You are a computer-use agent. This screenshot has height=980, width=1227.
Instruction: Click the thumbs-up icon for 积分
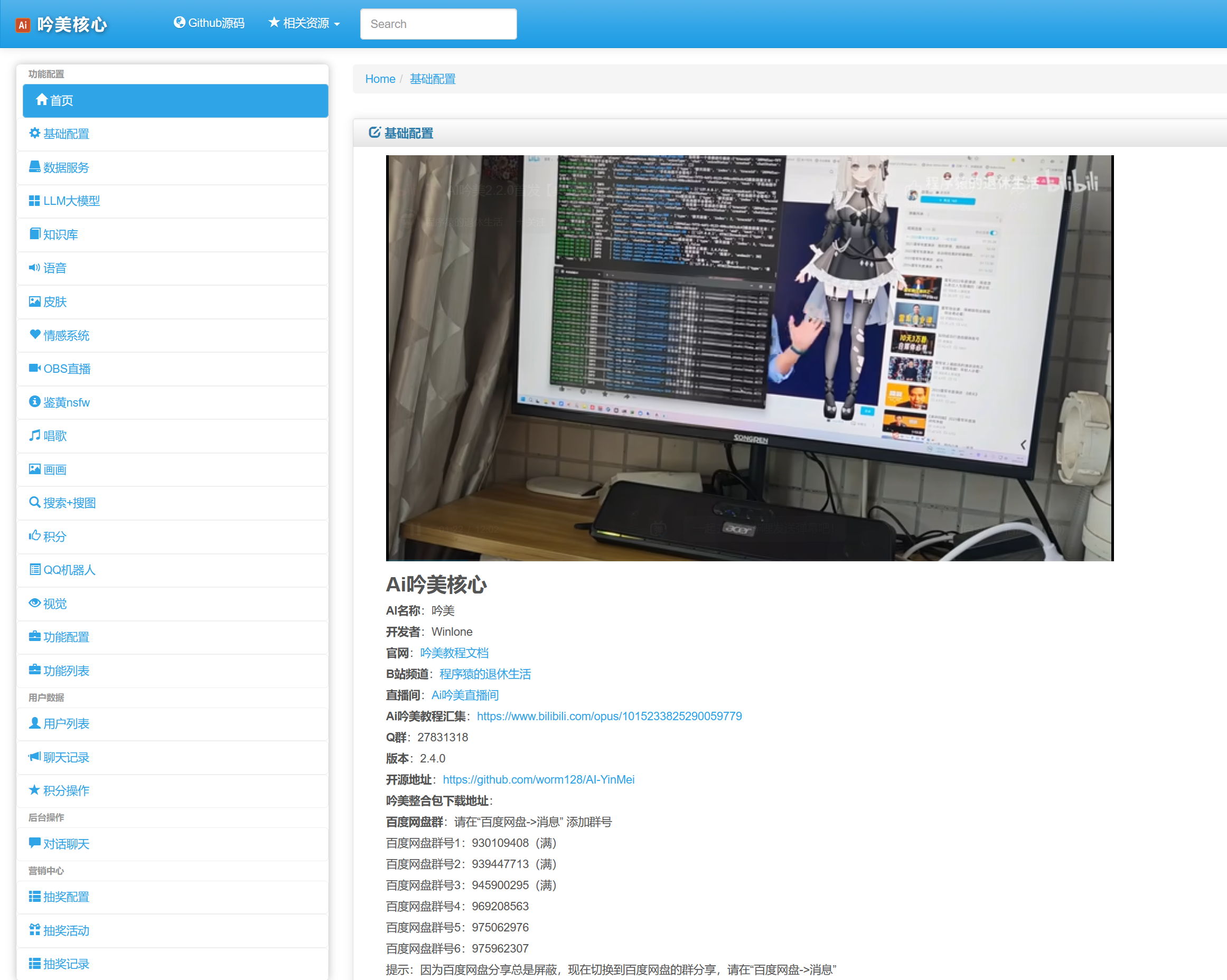coord(35,536)
